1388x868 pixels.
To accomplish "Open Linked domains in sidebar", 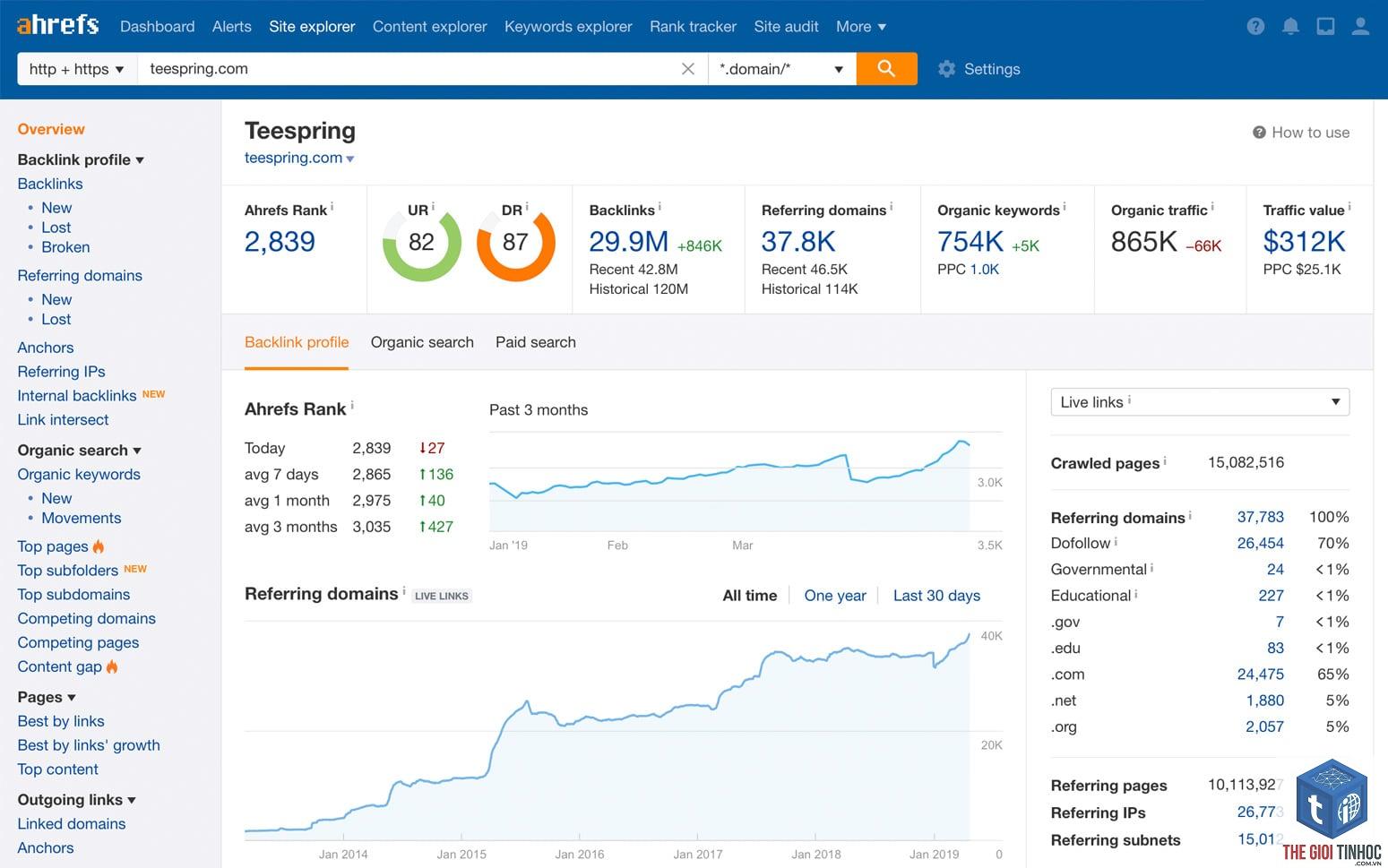I will [72, 823].
